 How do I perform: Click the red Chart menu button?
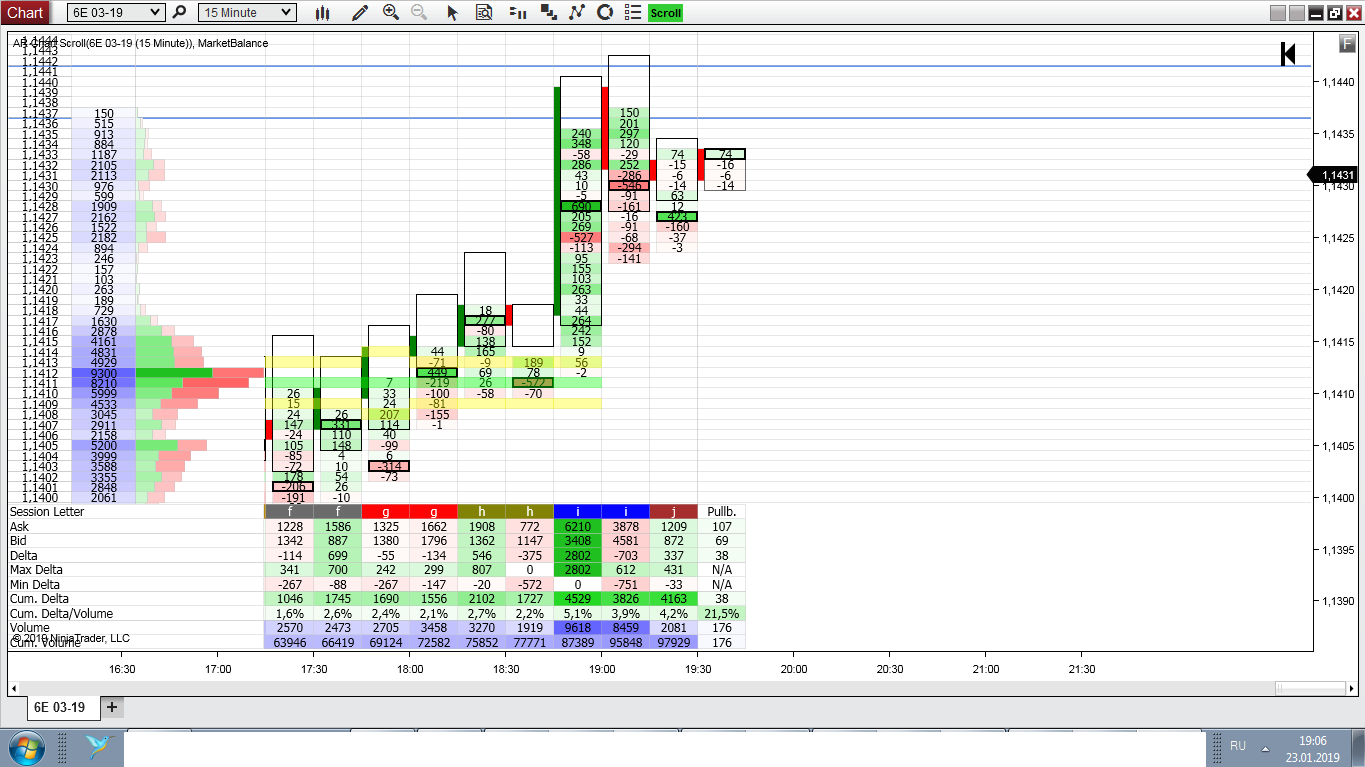coord(25,13)
